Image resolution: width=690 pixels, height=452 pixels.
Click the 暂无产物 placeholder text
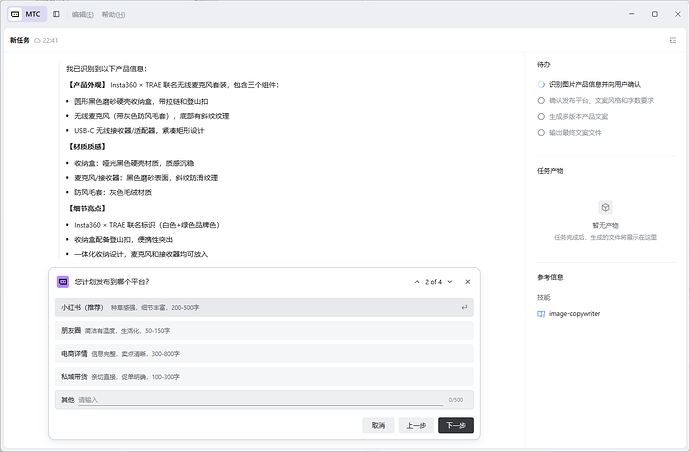coord(606,225)
